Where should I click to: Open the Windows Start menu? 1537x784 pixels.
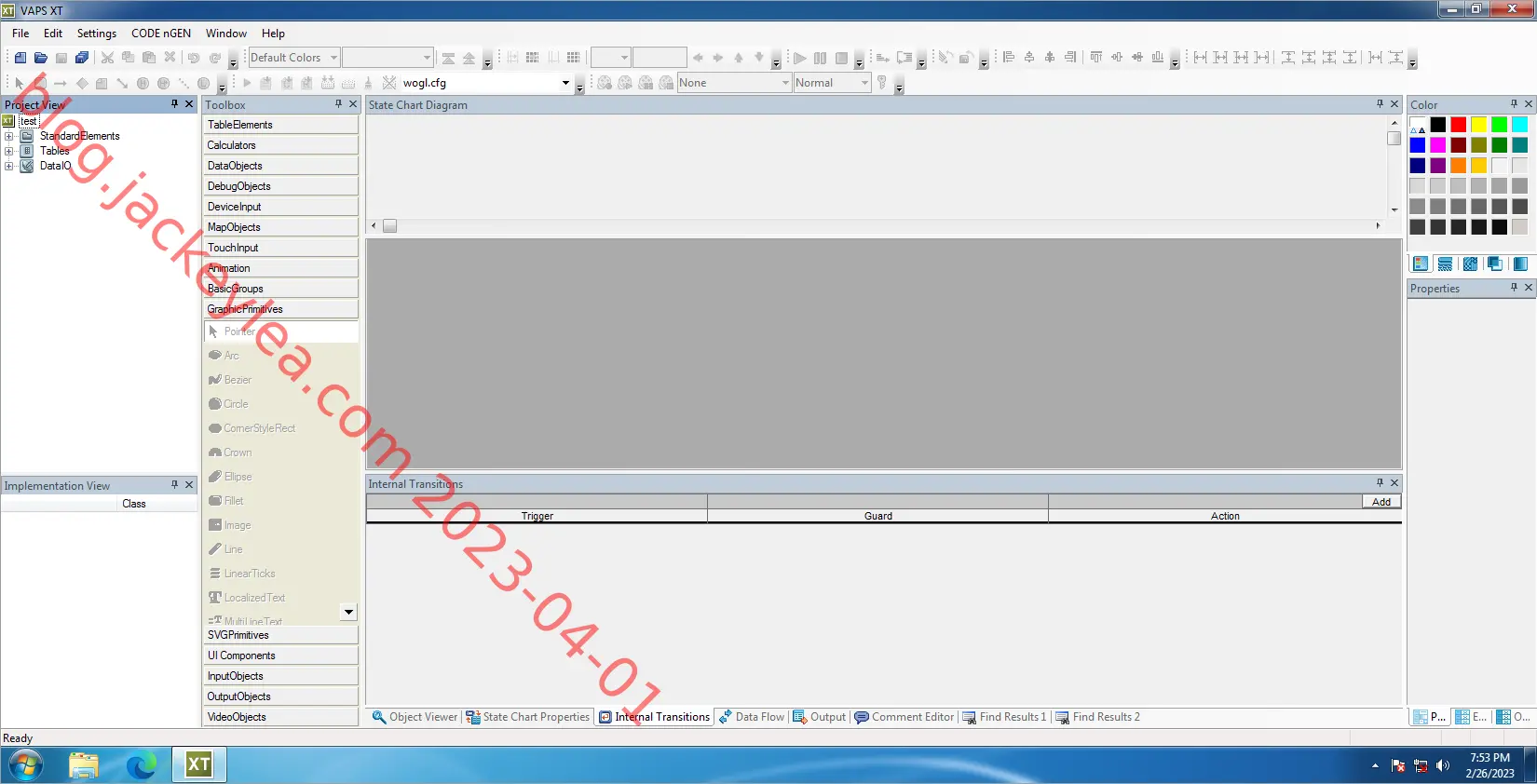pos(26,765)
